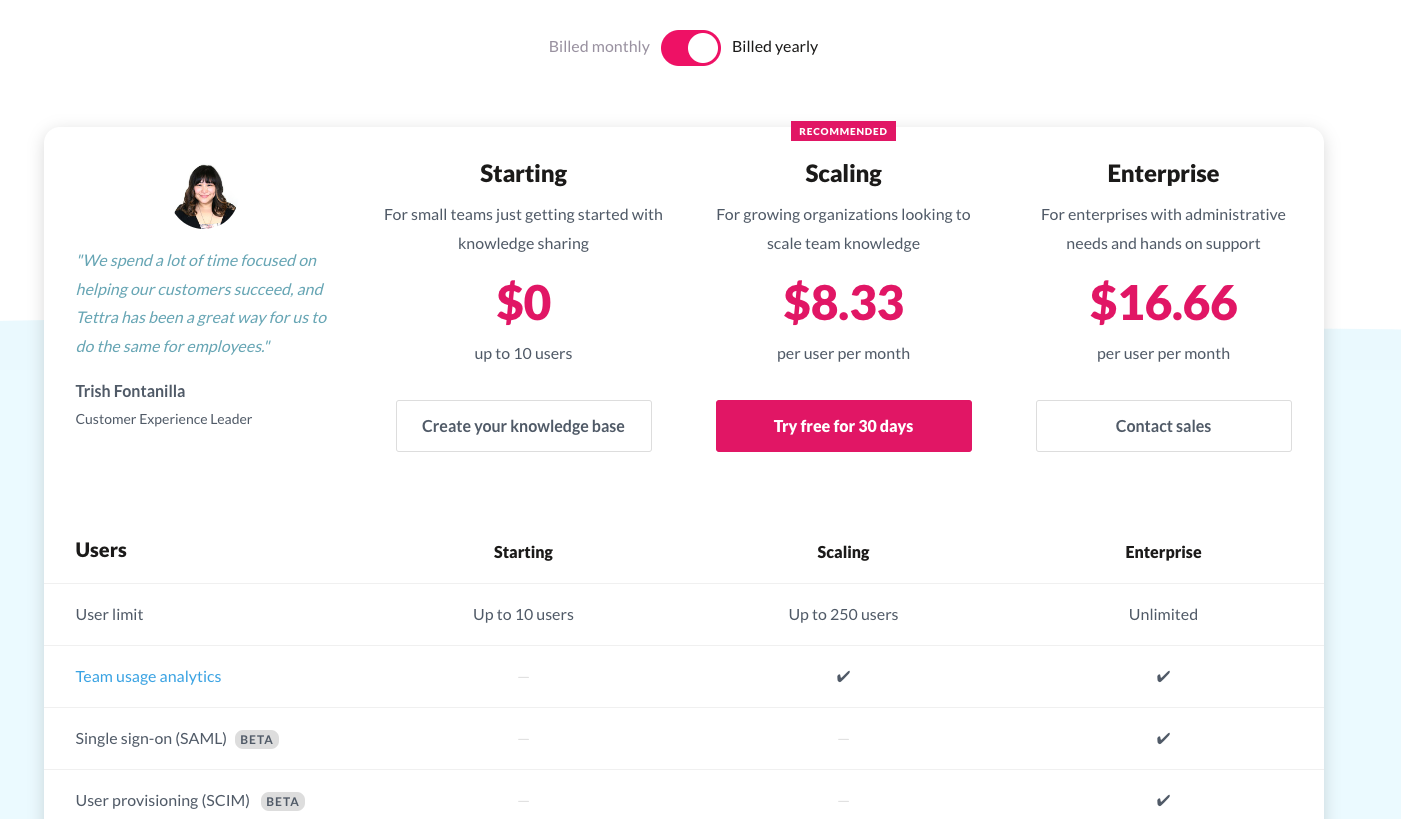Viewport: 1401px width, 819px height.
Task: Click the Starting plan heading
Action: [523, 174]
